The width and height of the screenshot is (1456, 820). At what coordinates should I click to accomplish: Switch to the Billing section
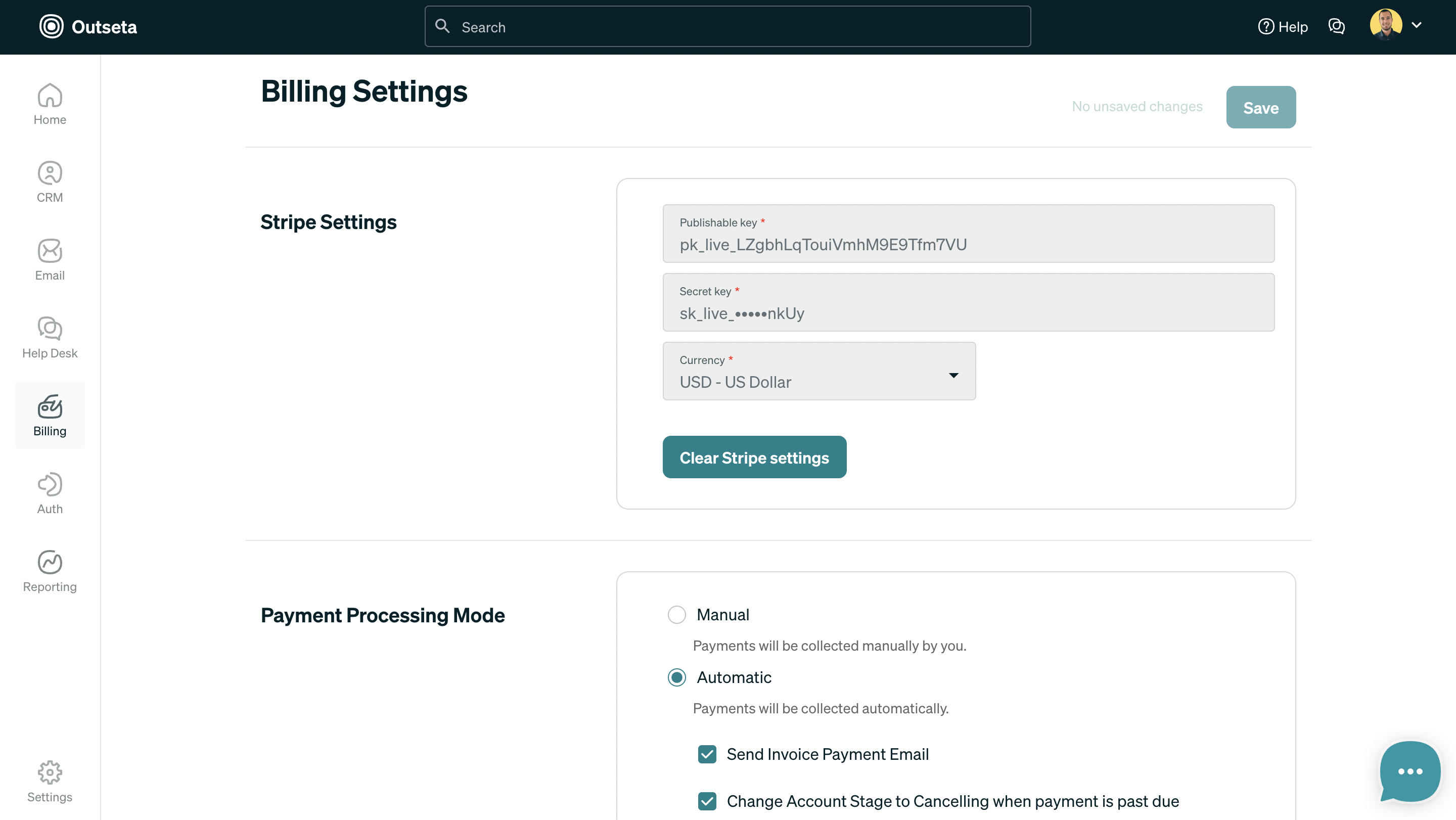(x=50, y=415)
